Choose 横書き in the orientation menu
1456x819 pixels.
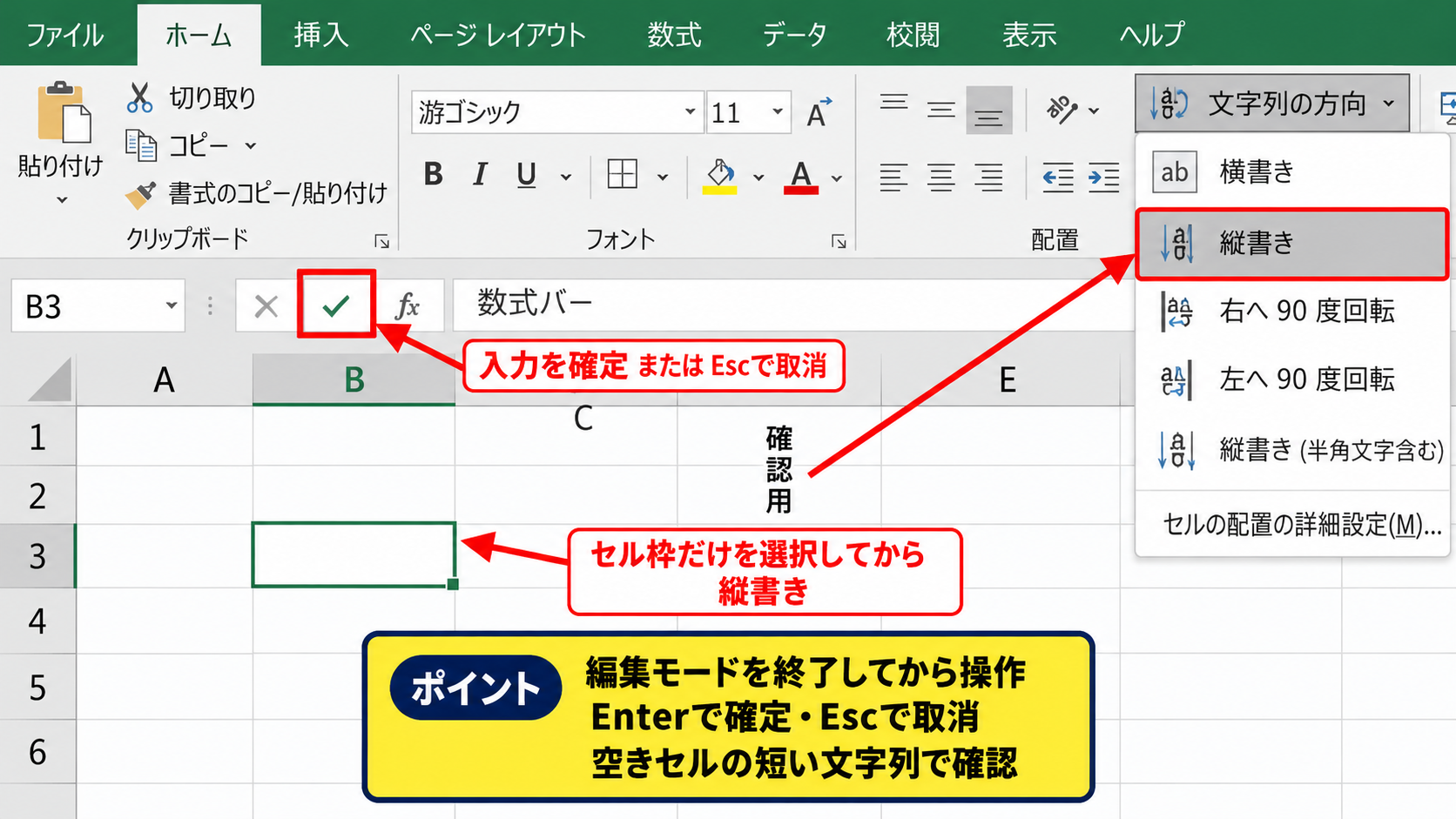1292,171
